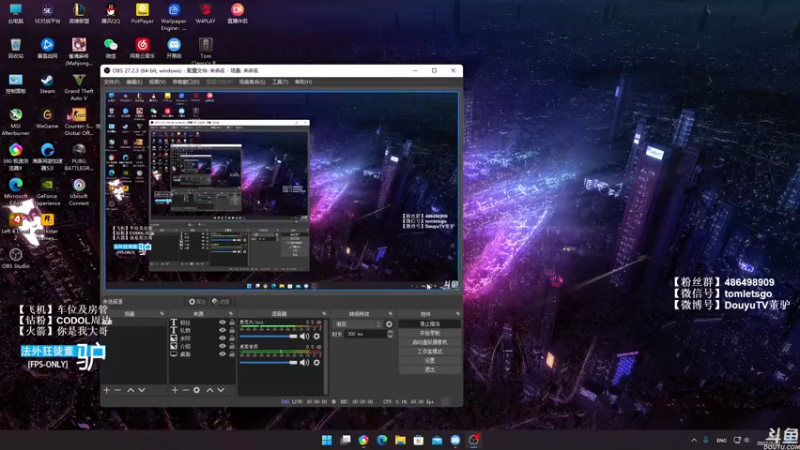This screenshot has height=450, width=800.
Task: Open OBS Tools menu (工具)
Action: tap(280, 82)
